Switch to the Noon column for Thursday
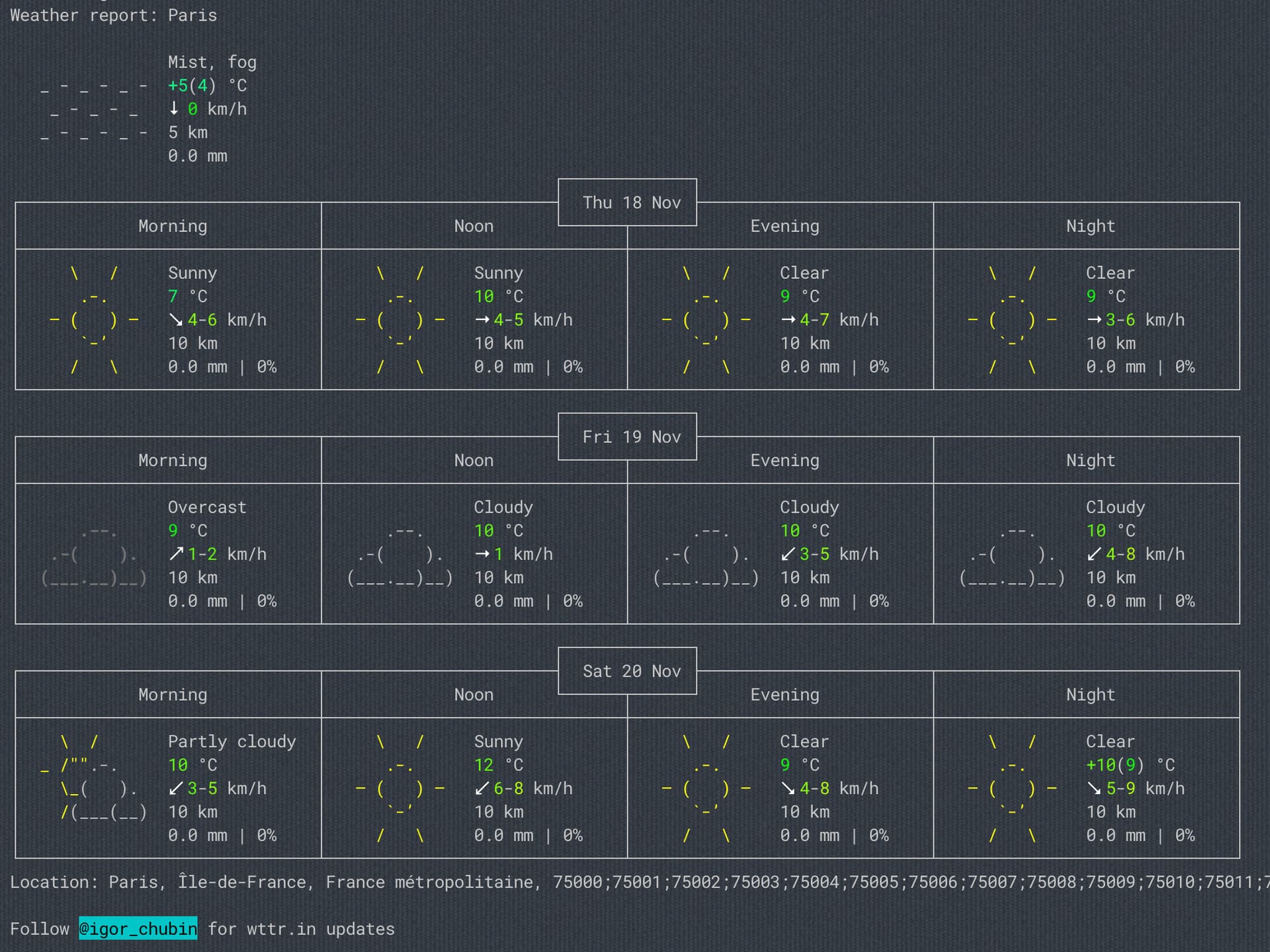Screen dimensions: 1270x952 coord(473,226)
